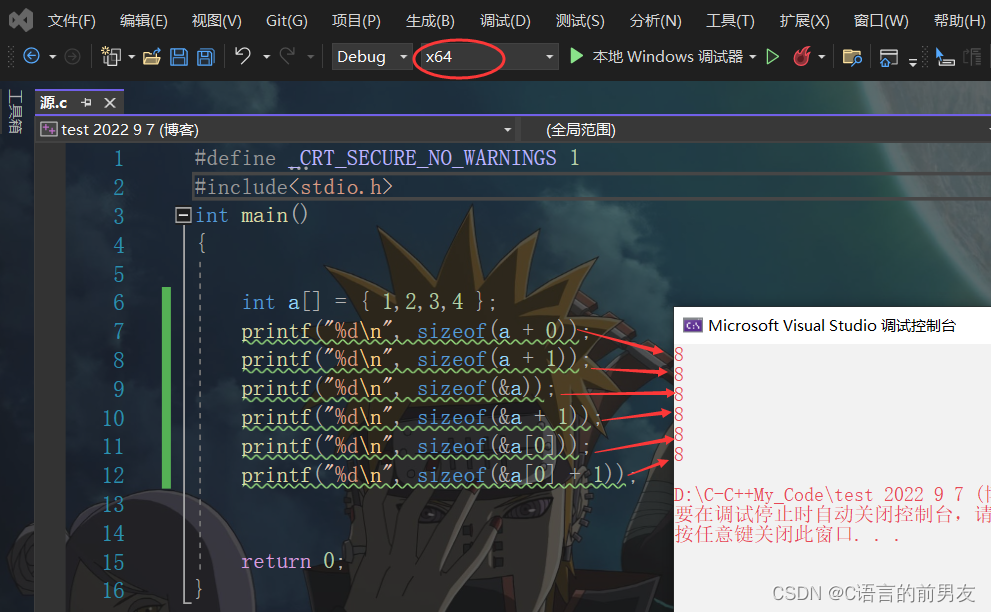Open the 项目(P) menu
The height and width of the screenshot is (612, 991).
(x=356, y=21)
